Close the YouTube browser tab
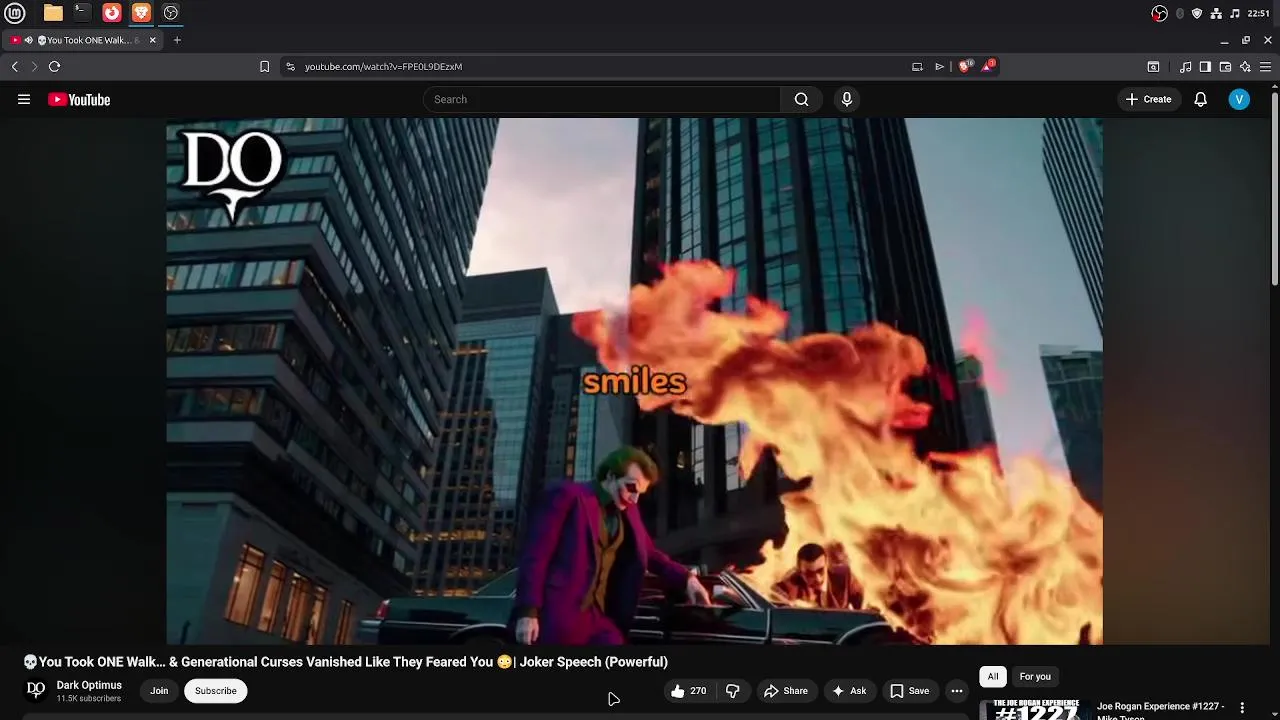 click(152, 40)
